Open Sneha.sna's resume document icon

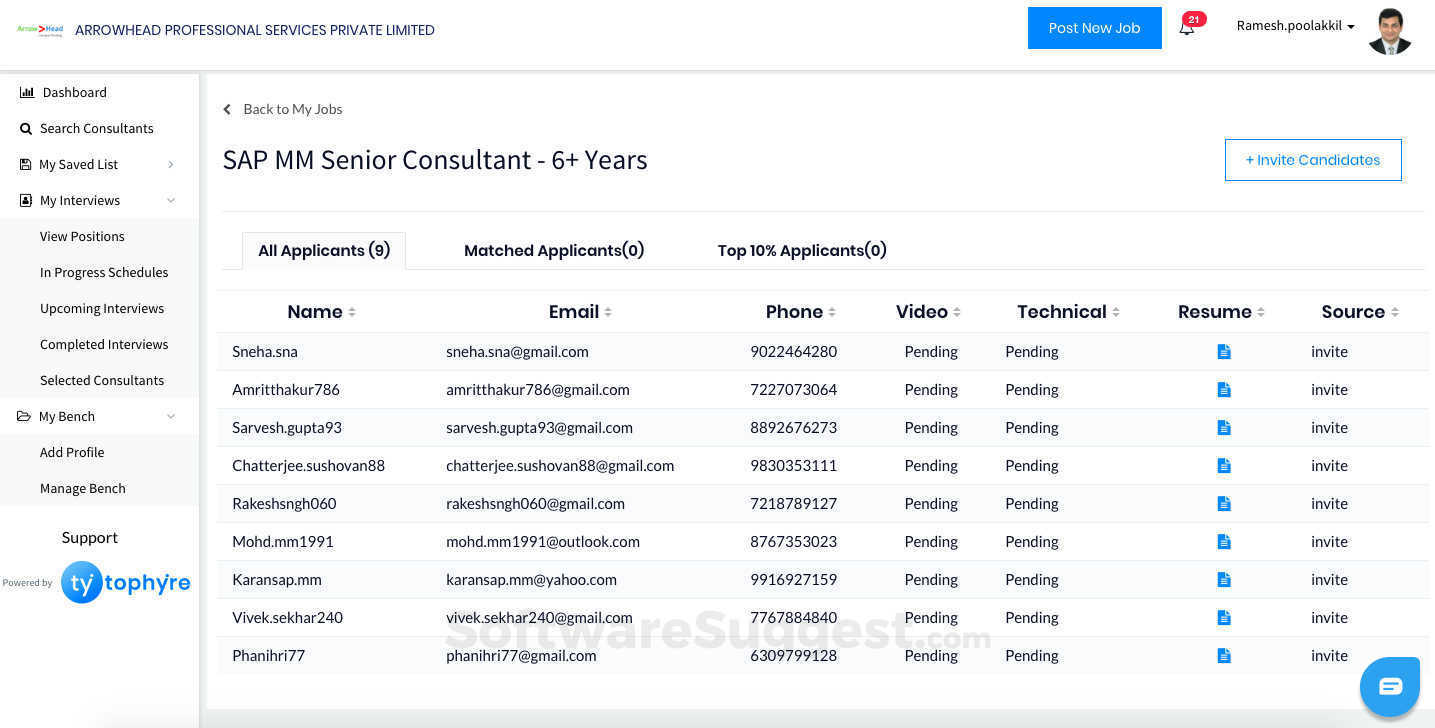pyautogui.click(x=1223, y=352)
